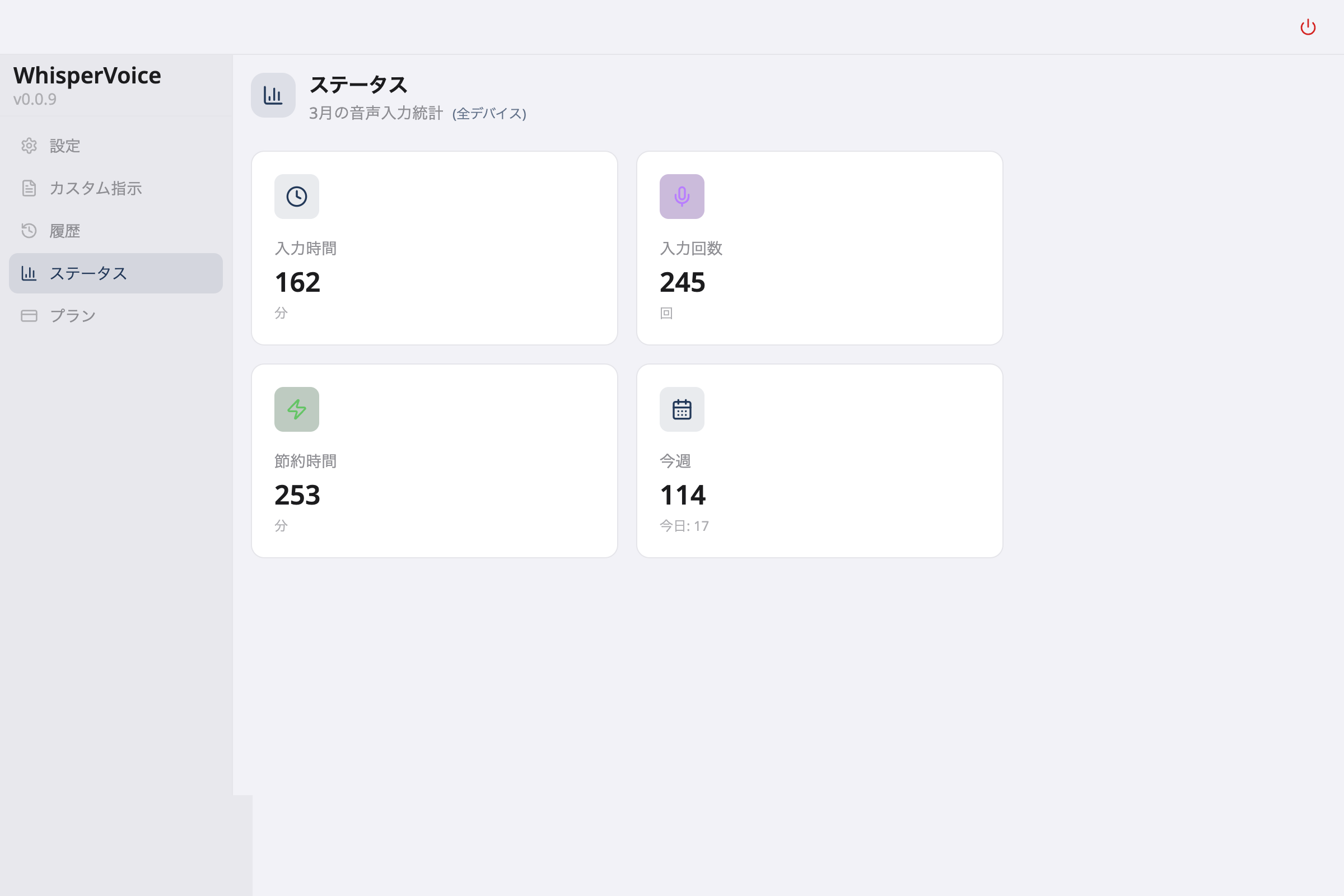Click the bar chart icon beside ステータス heading

tap(273, 95)
